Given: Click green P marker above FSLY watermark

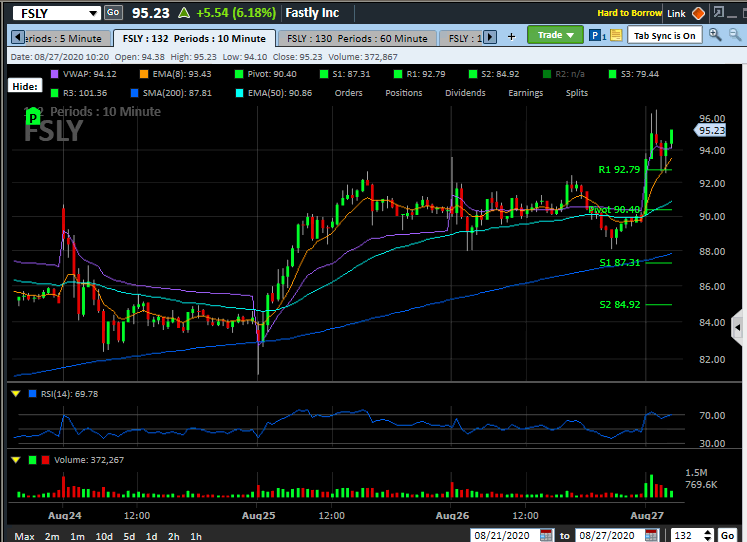Looking at the screenshot, I should [33, 117].
